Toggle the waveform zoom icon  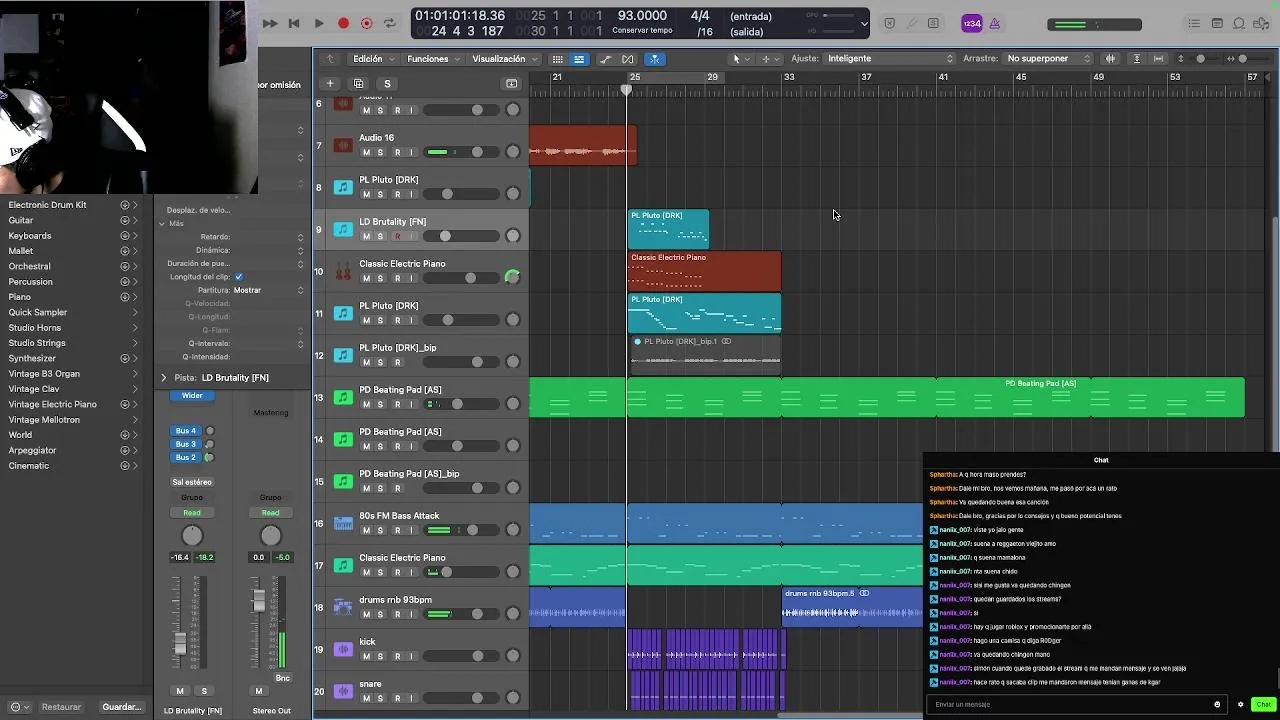click(x=1110, y=59)
